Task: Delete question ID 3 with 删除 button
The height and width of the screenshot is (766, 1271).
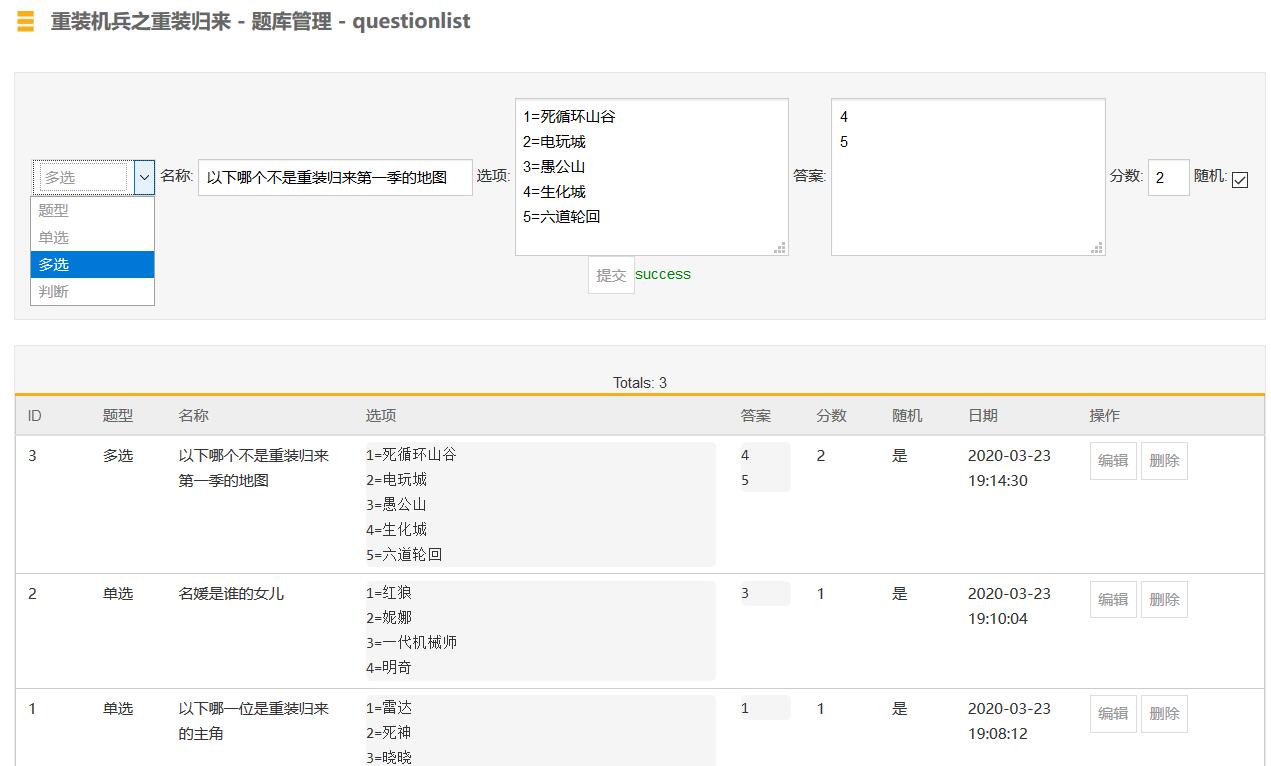Action: [x=1164, y=461]
